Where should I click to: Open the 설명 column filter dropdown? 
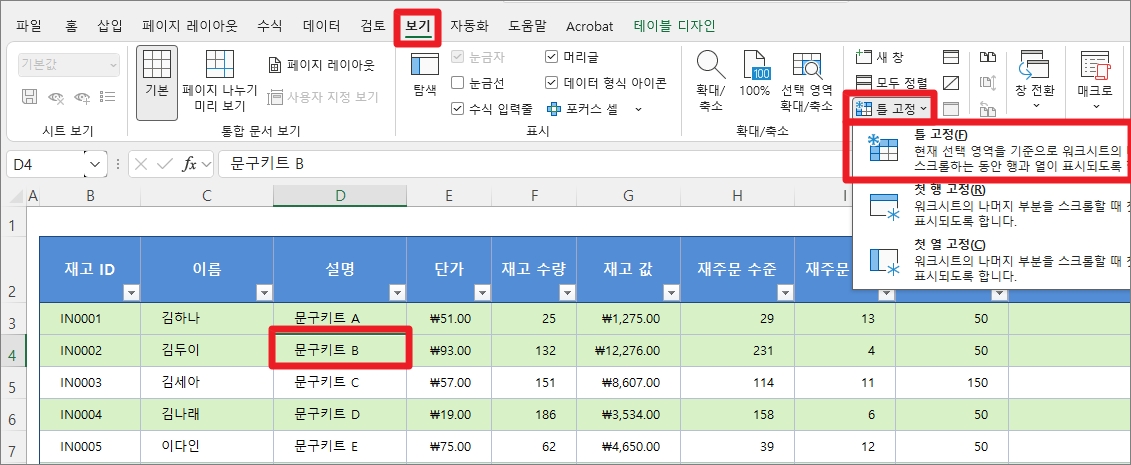[396, 293]
